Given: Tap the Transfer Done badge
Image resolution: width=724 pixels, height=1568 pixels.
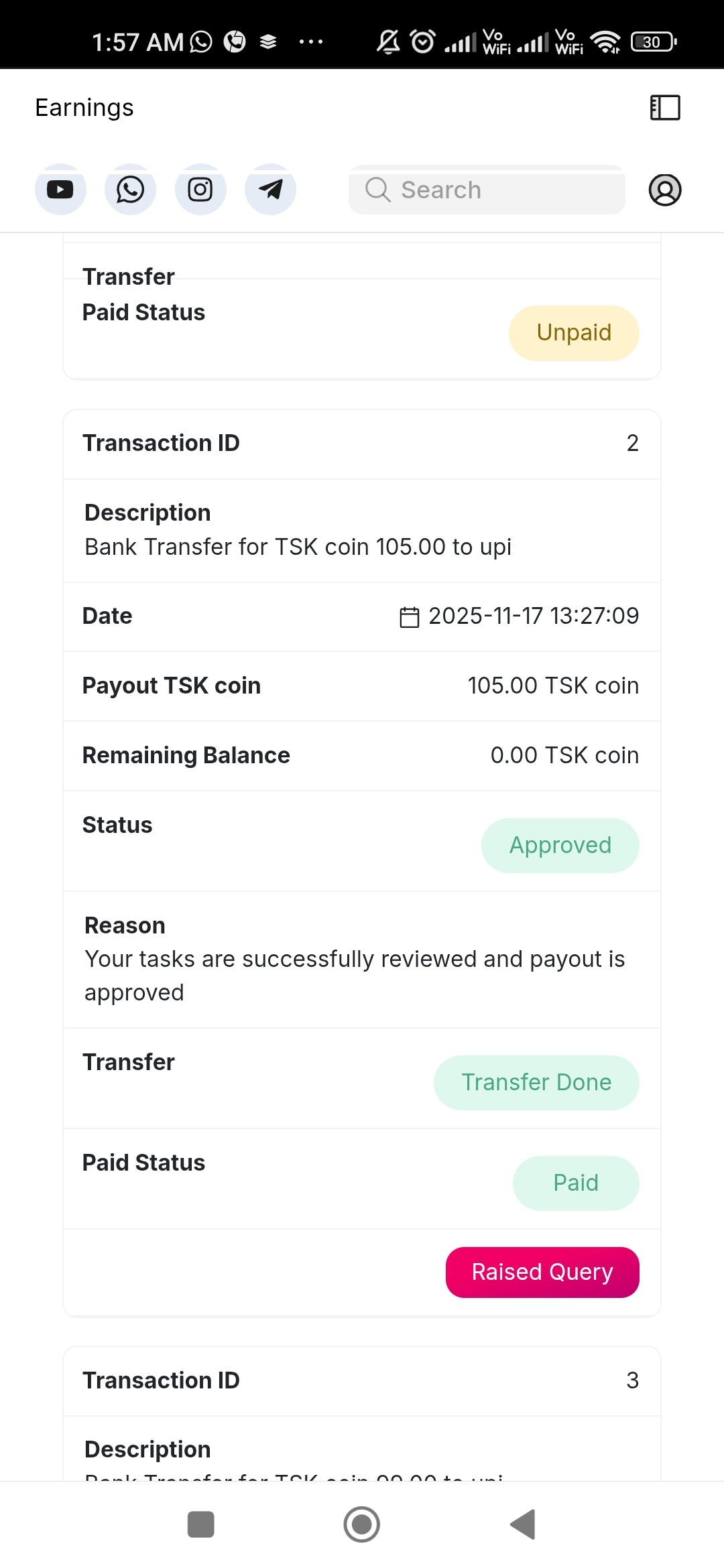Looking at the screenshot, I should coord(536,1082).
